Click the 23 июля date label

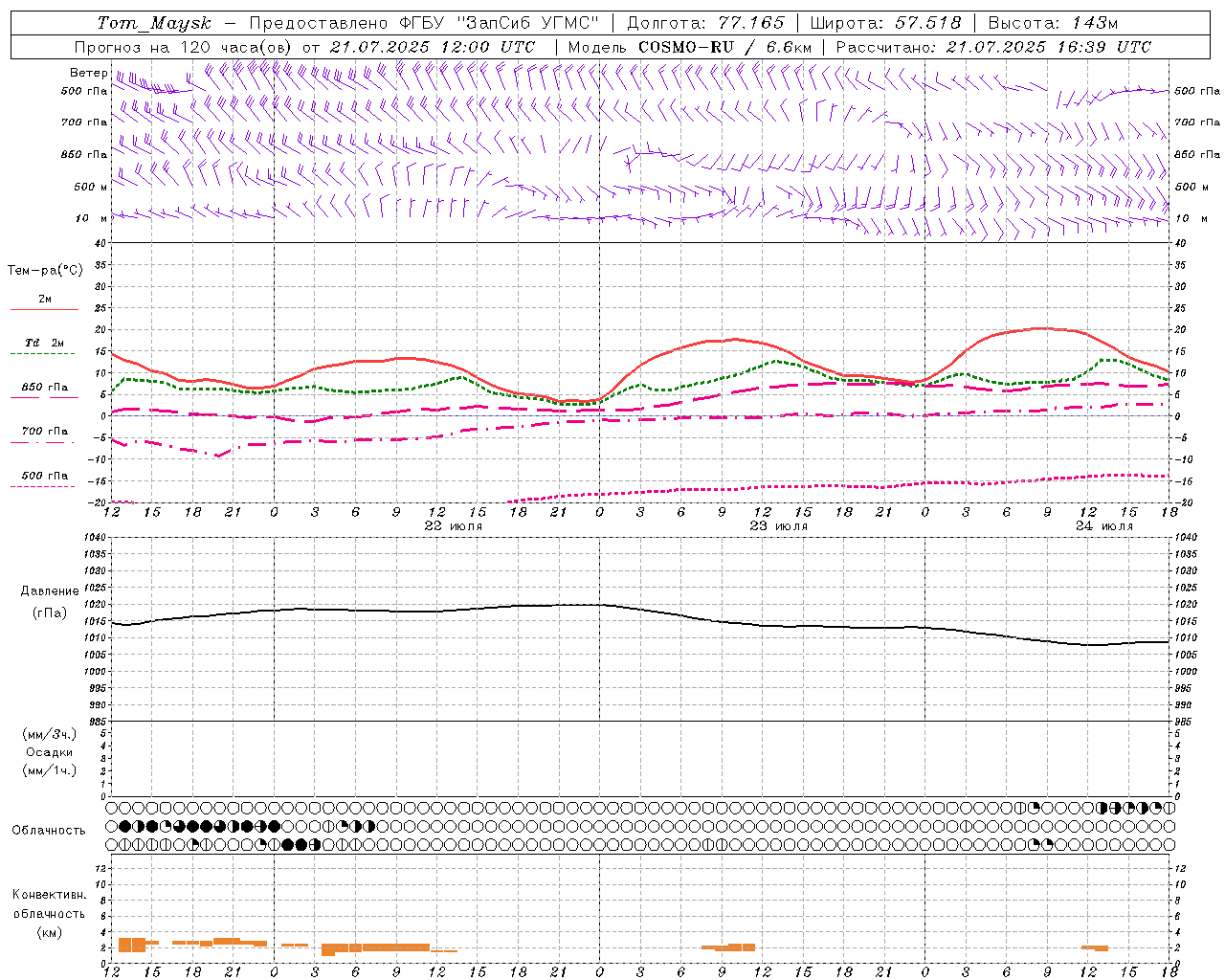pyautogui.click(x=778, y=526)
